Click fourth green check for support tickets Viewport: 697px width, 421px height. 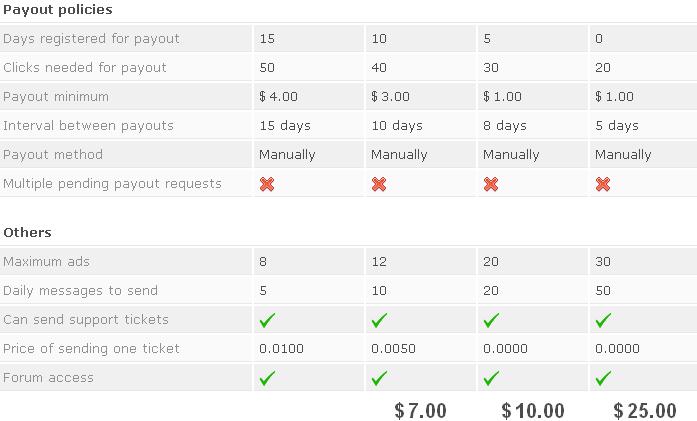tap(603, 320)
